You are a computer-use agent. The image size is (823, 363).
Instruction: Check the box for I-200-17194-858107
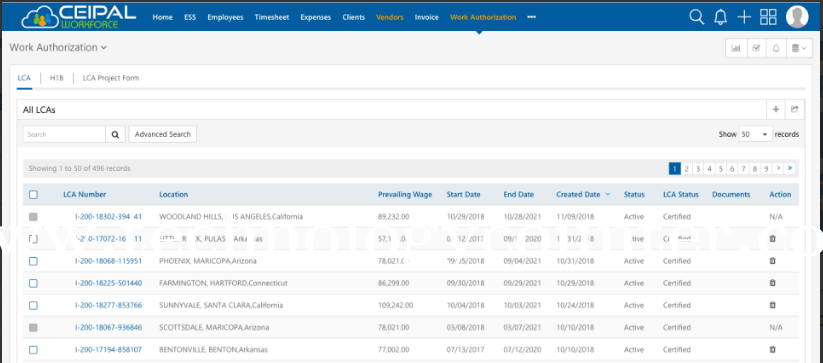coord(33,349)
